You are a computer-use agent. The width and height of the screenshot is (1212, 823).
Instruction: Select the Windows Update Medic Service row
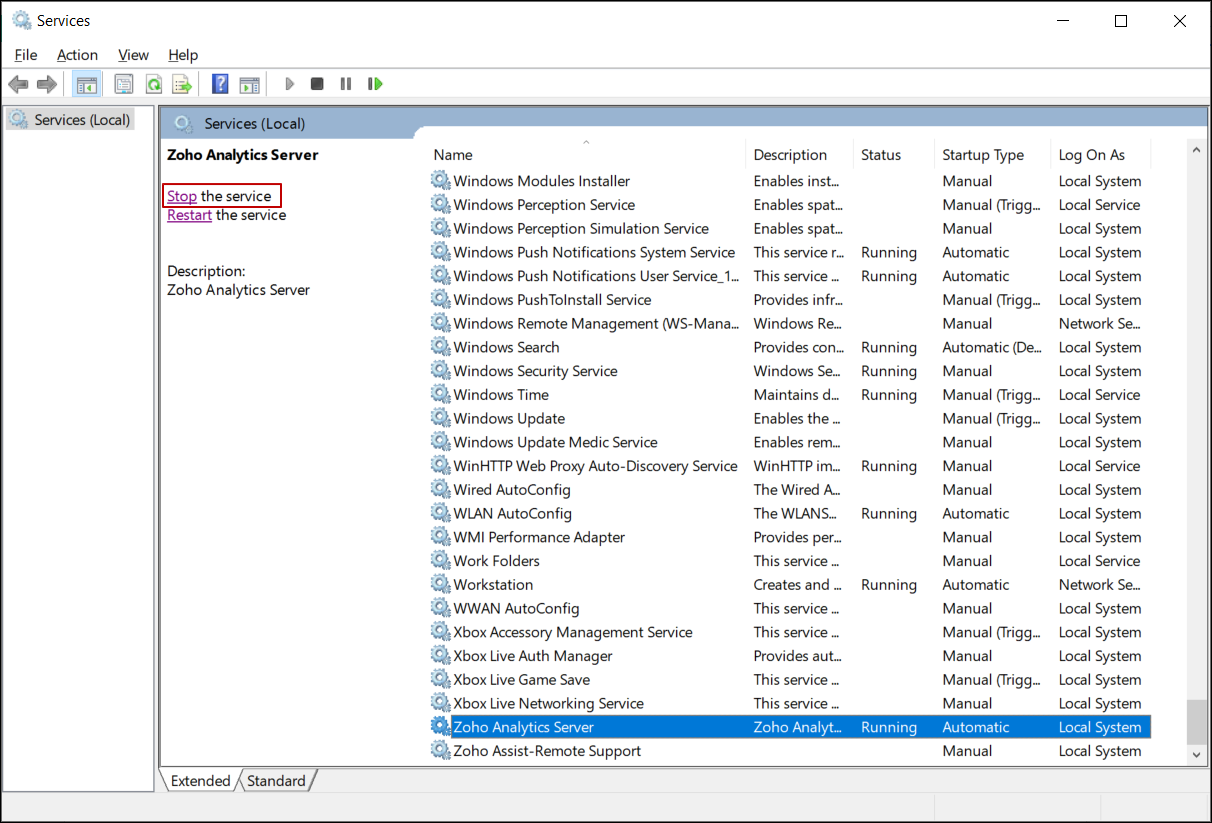coord(790,442)
